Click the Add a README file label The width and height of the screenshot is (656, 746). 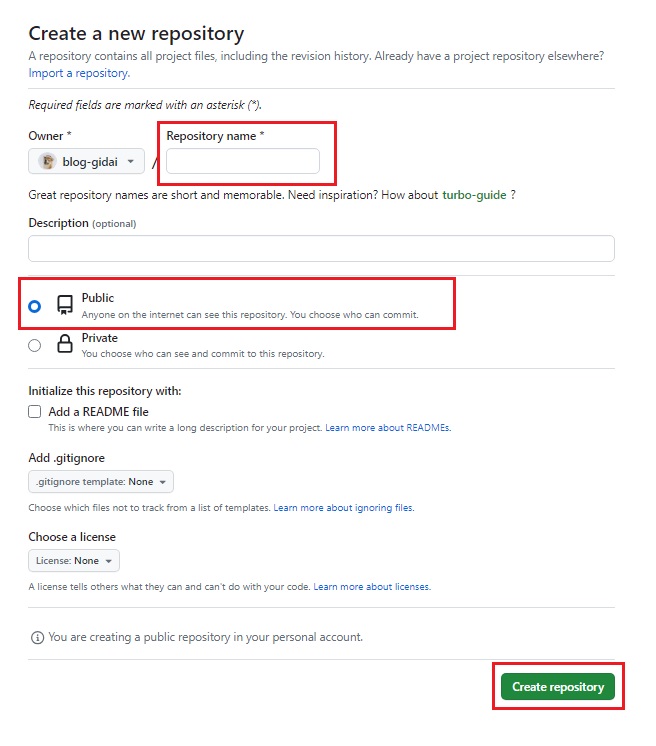pyautogui.click(x=98, y=411)
